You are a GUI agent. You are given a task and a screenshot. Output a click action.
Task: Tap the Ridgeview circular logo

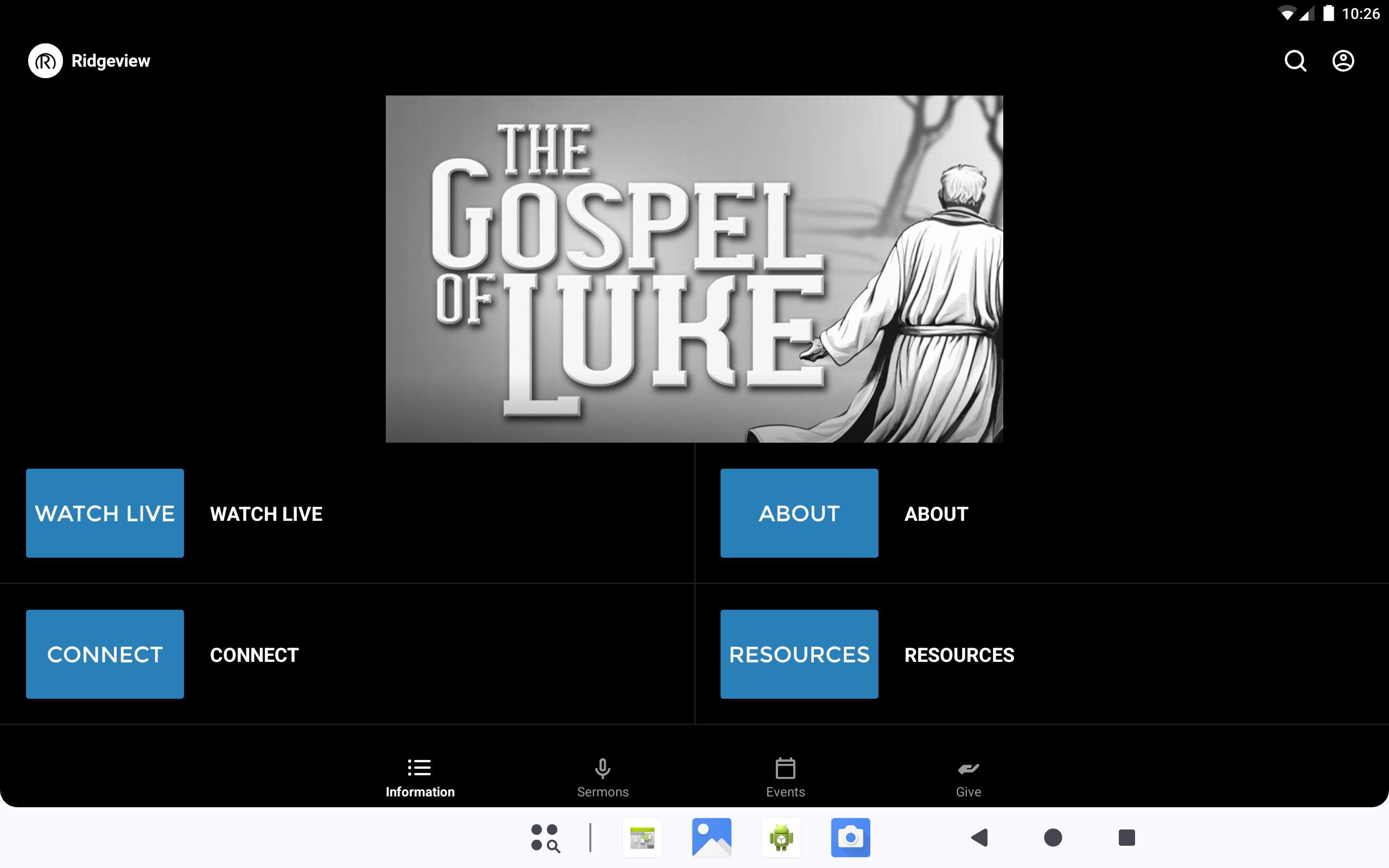(x=46, y=61)
